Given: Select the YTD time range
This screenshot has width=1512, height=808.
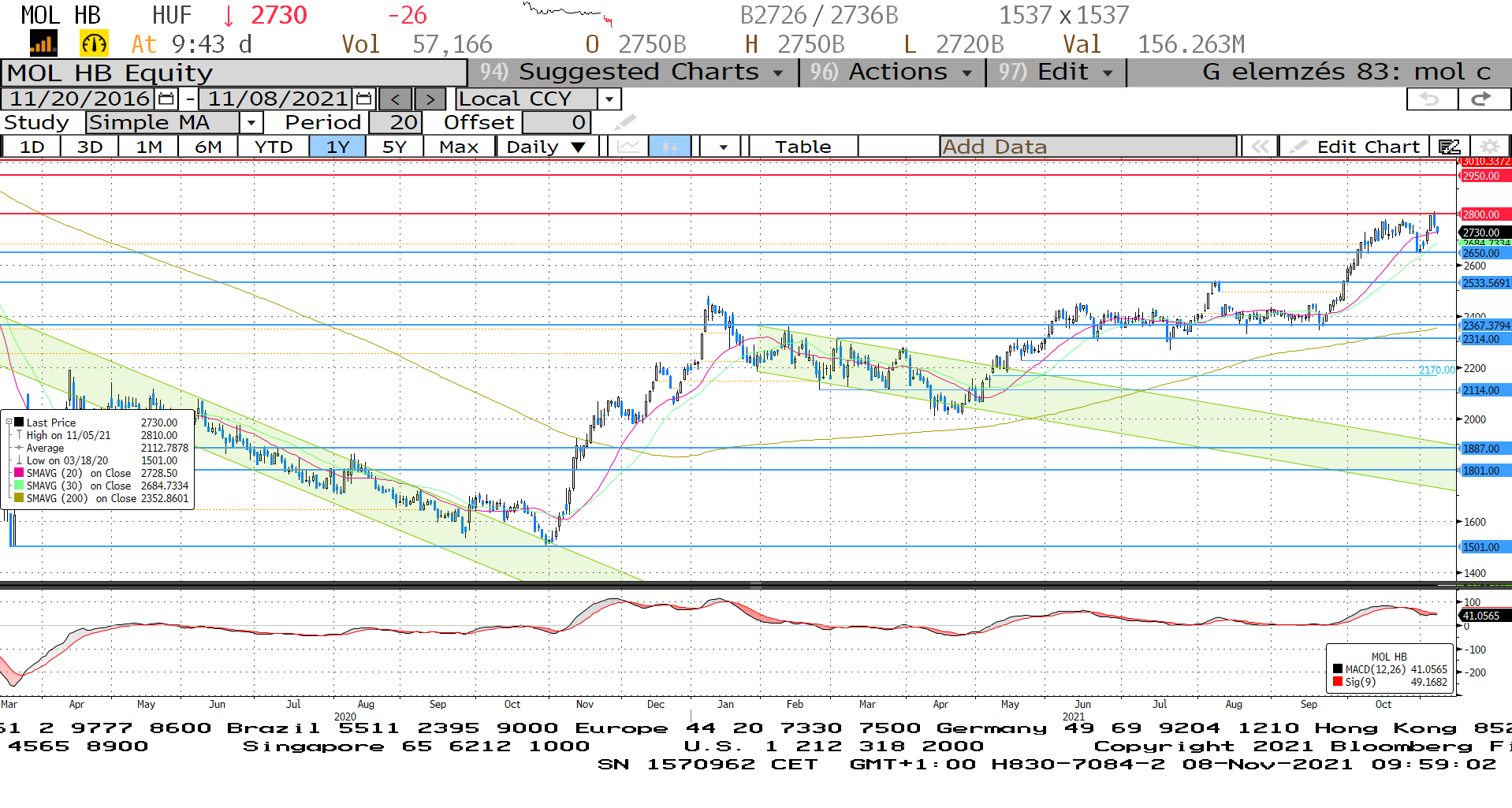Looking at the screenshot, I should [274, 147].
